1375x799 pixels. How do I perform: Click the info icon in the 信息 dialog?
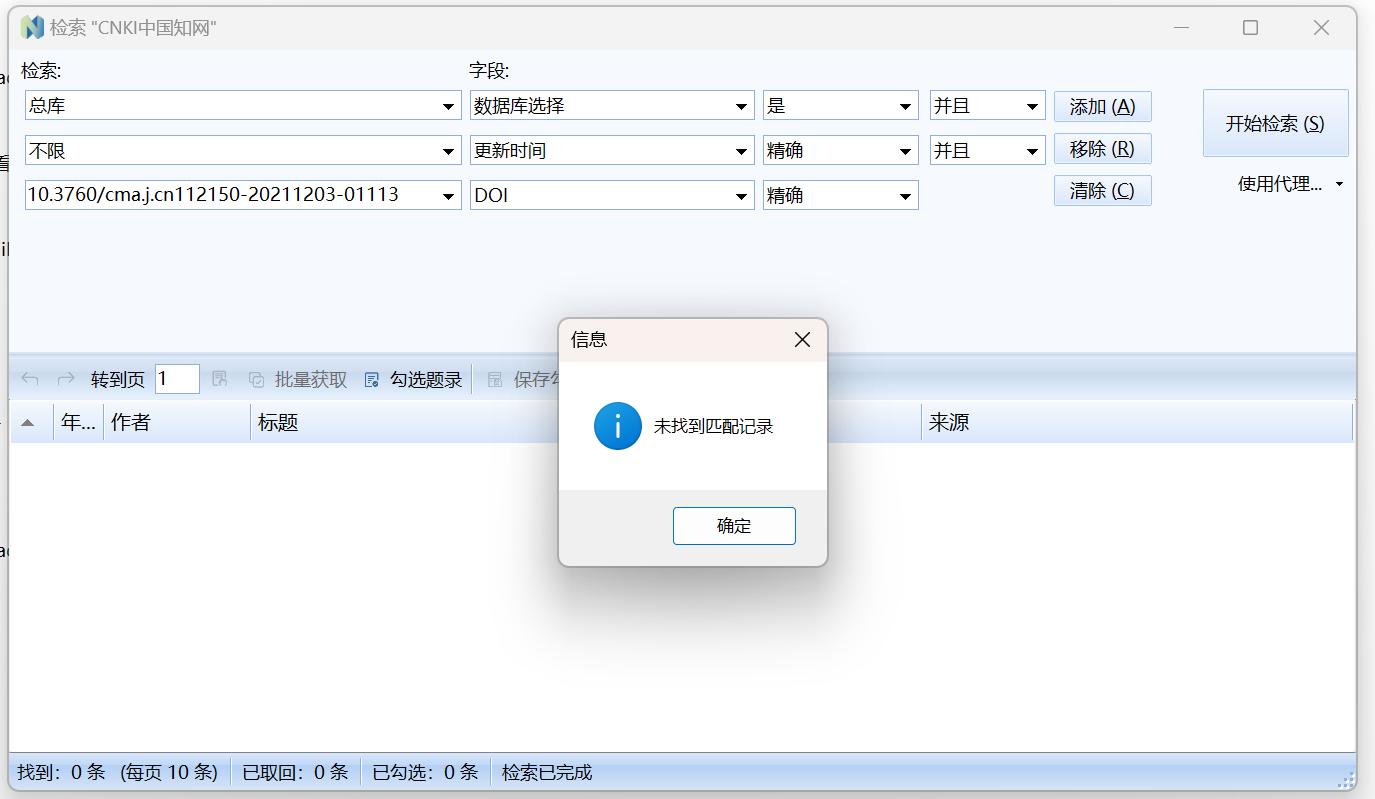[617, 425]
